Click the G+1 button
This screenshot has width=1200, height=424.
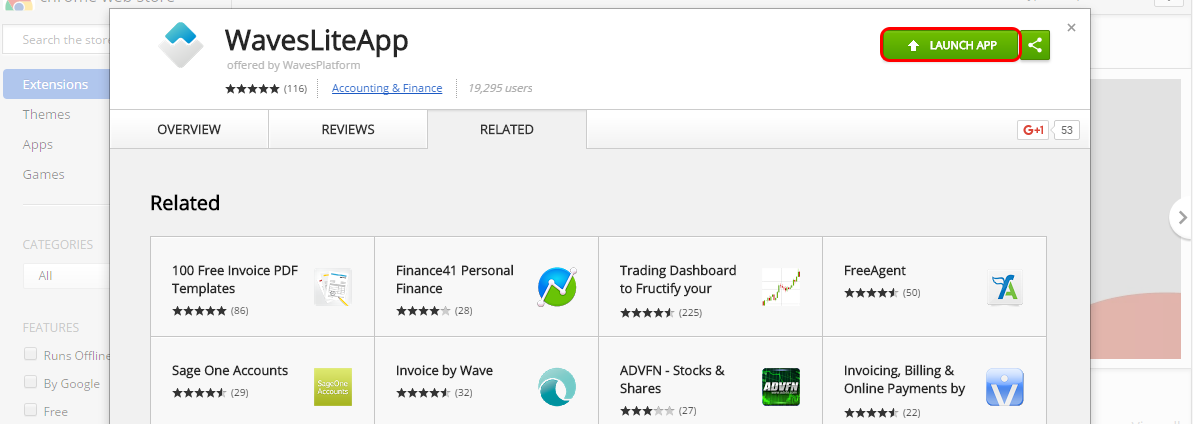click(x=1033, y=130)
